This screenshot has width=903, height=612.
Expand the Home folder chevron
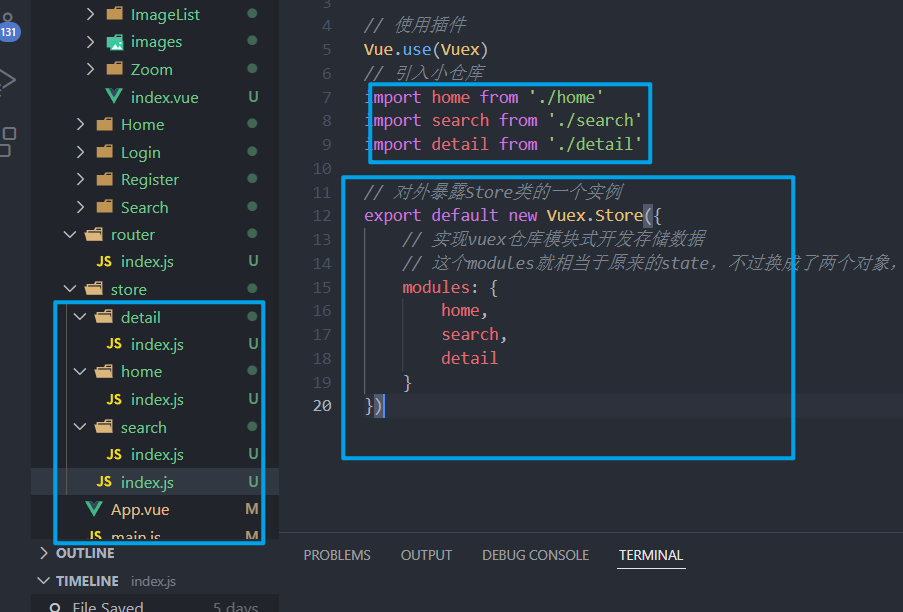pyautogui.click(x=80, y=124)
